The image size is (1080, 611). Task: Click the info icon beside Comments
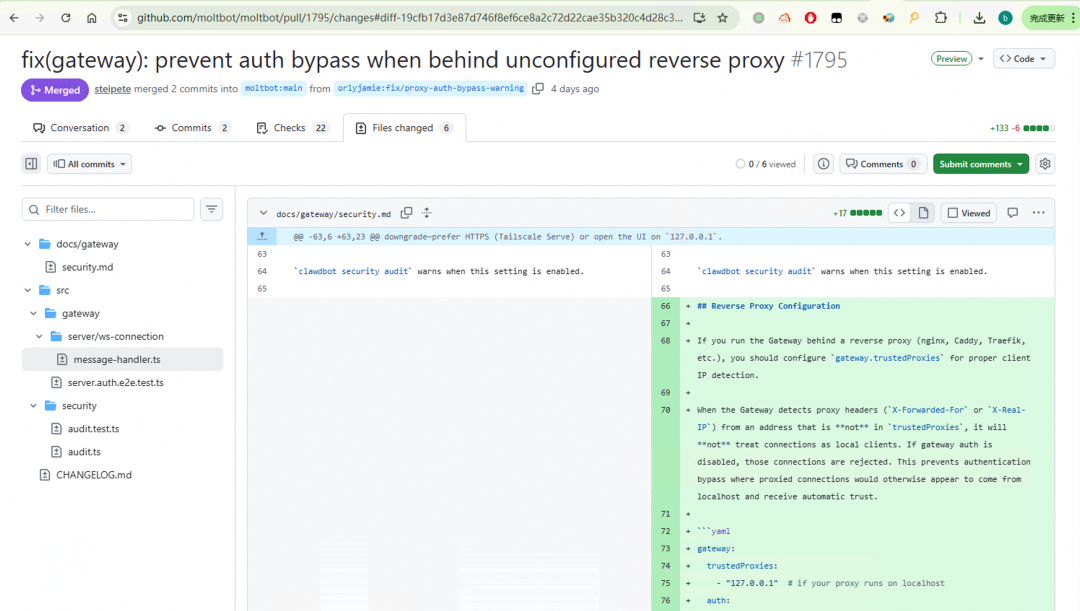[823, 164]
